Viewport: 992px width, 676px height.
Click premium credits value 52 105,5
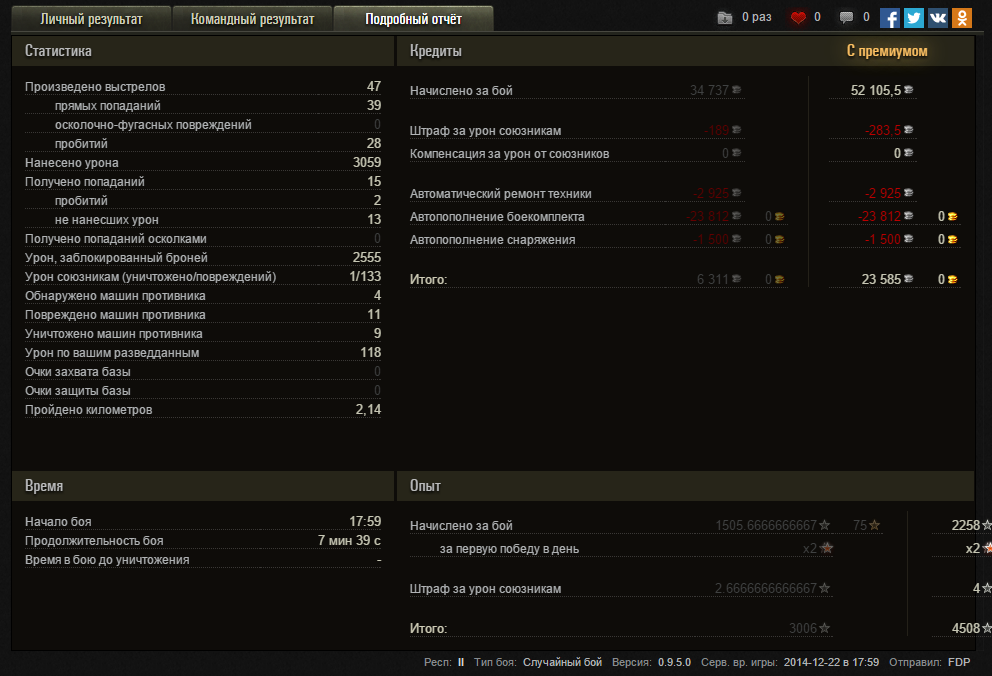pos(876,90)
